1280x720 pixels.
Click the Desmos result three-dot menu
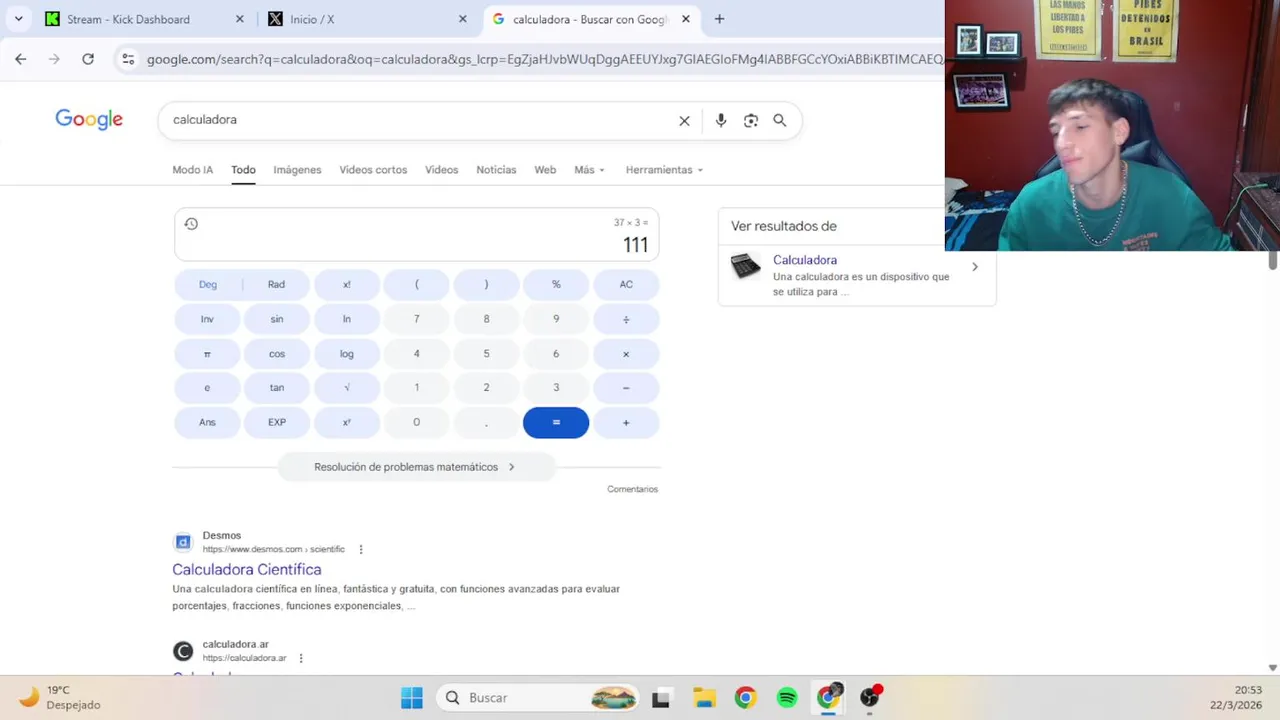[361, 549]
